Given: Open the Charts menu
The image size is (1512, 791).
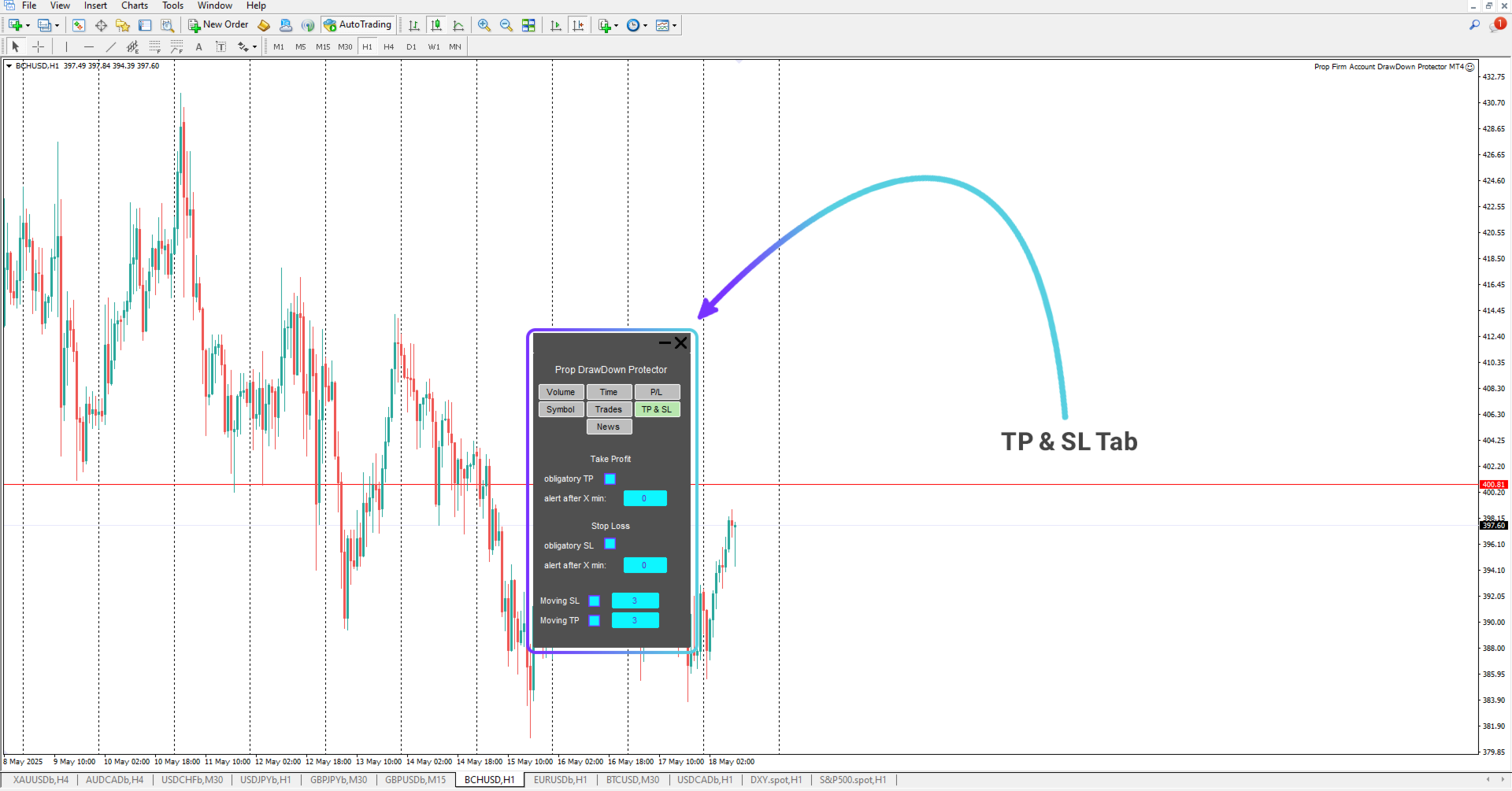Looking at the screenshot, I should (134, 6).
